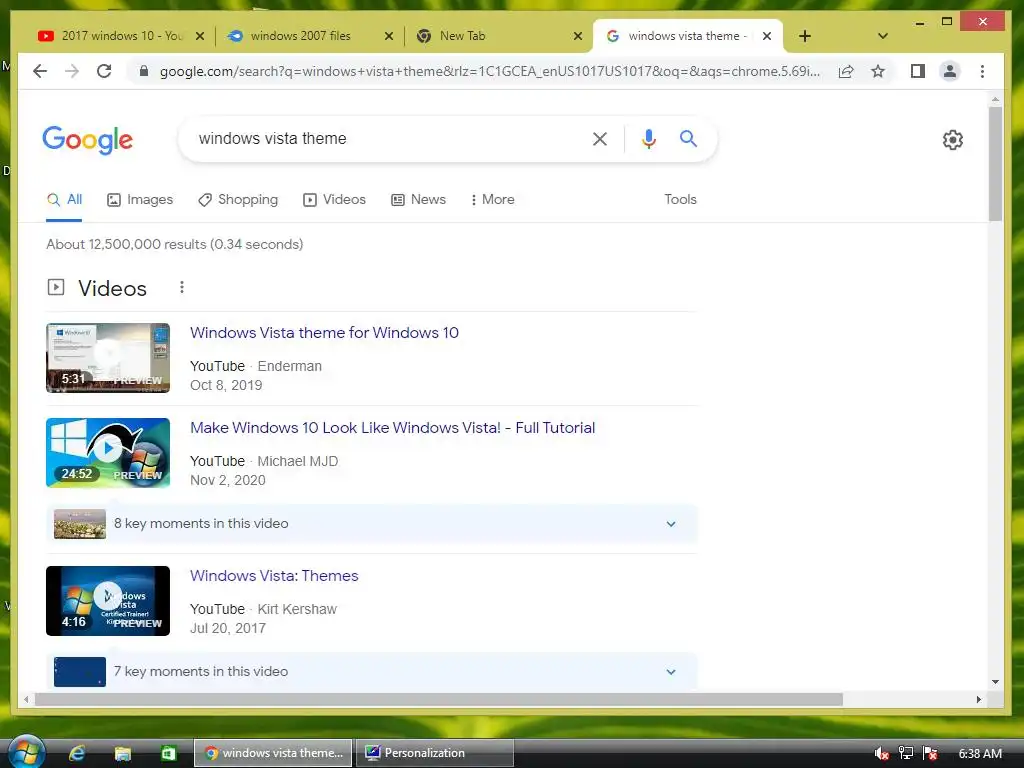Open Personalization window from taskbar
Viewport: 1024px width, 768px height.
pyautogui.click(x=434, y=753)
